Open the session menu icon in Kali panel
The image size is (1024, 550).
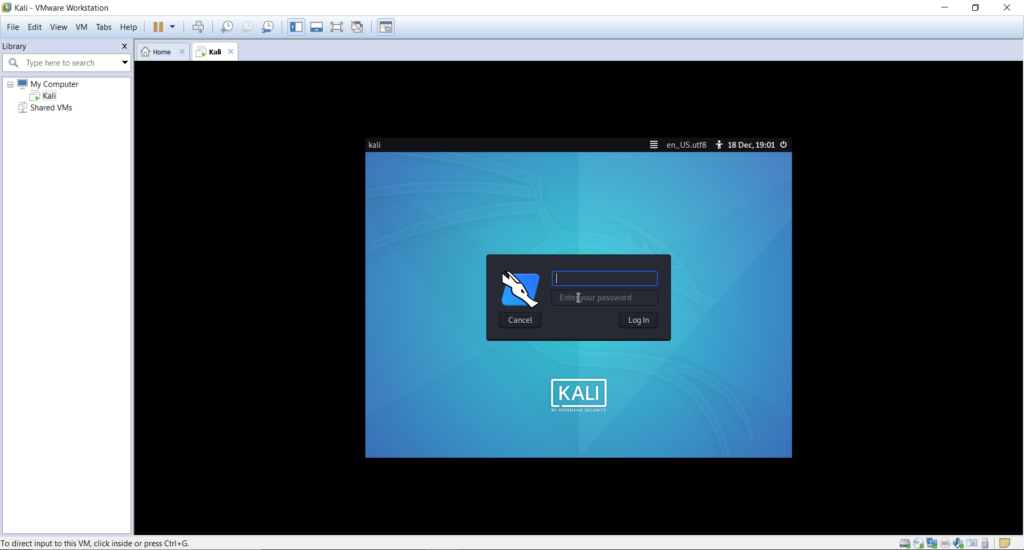pos(653,145)
